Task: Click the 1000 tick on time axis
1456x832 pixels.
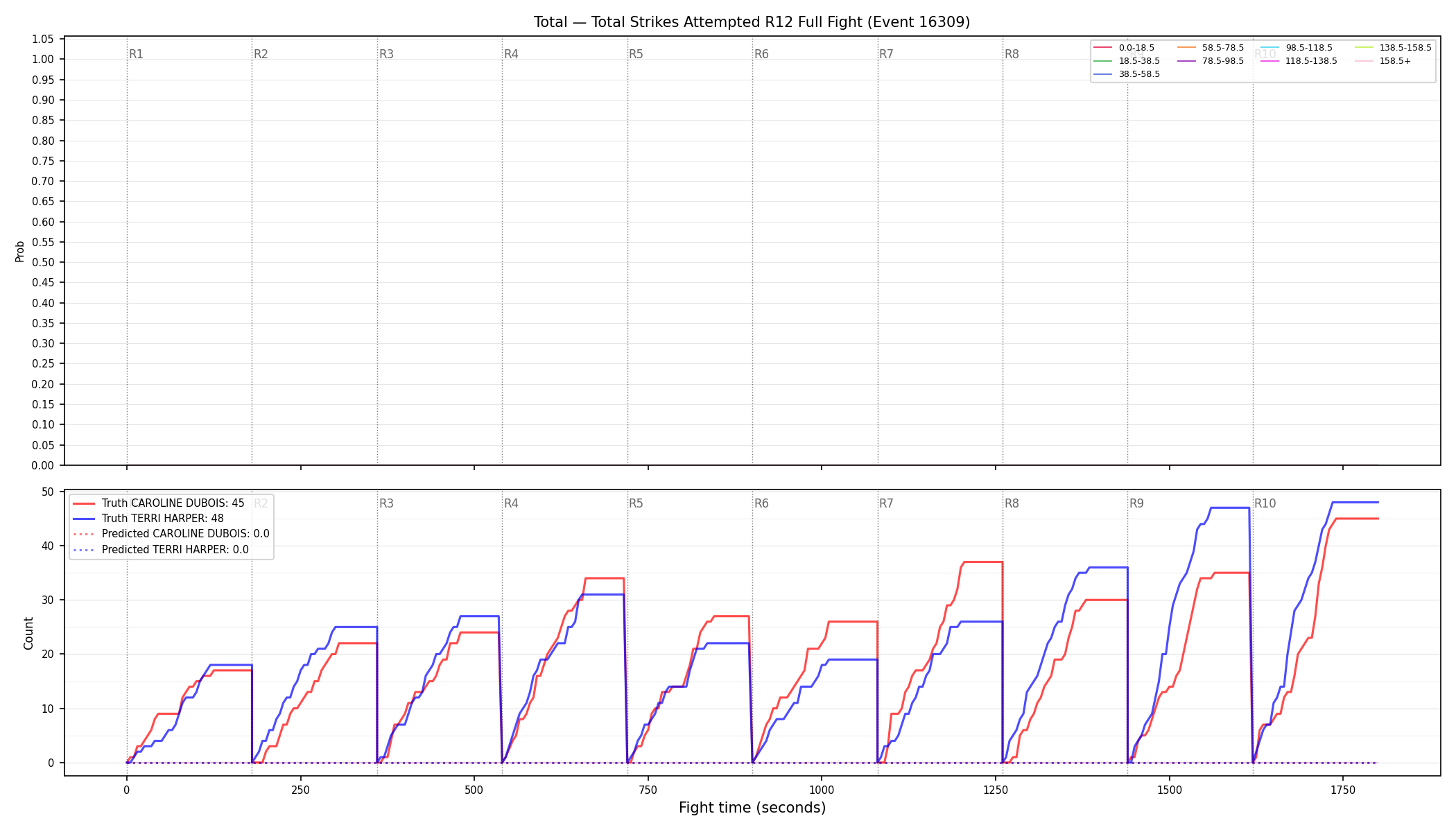Action: click(822, 790)
